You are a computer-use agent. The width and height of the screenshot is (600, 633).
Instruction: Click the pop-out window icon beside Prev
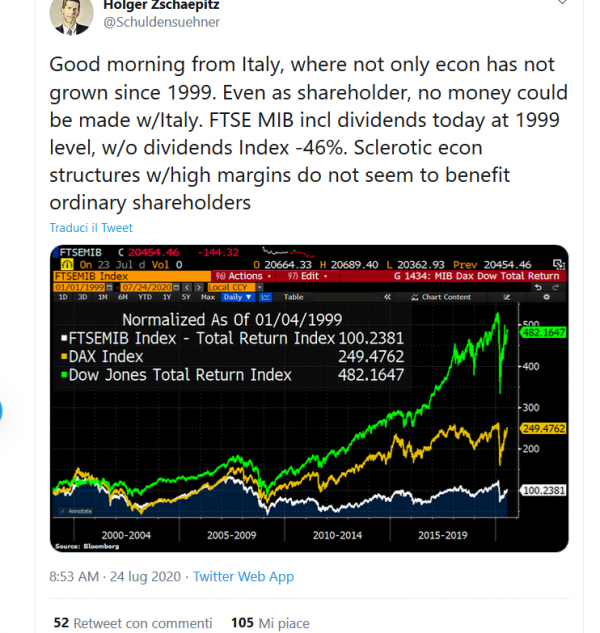point(558,265)
